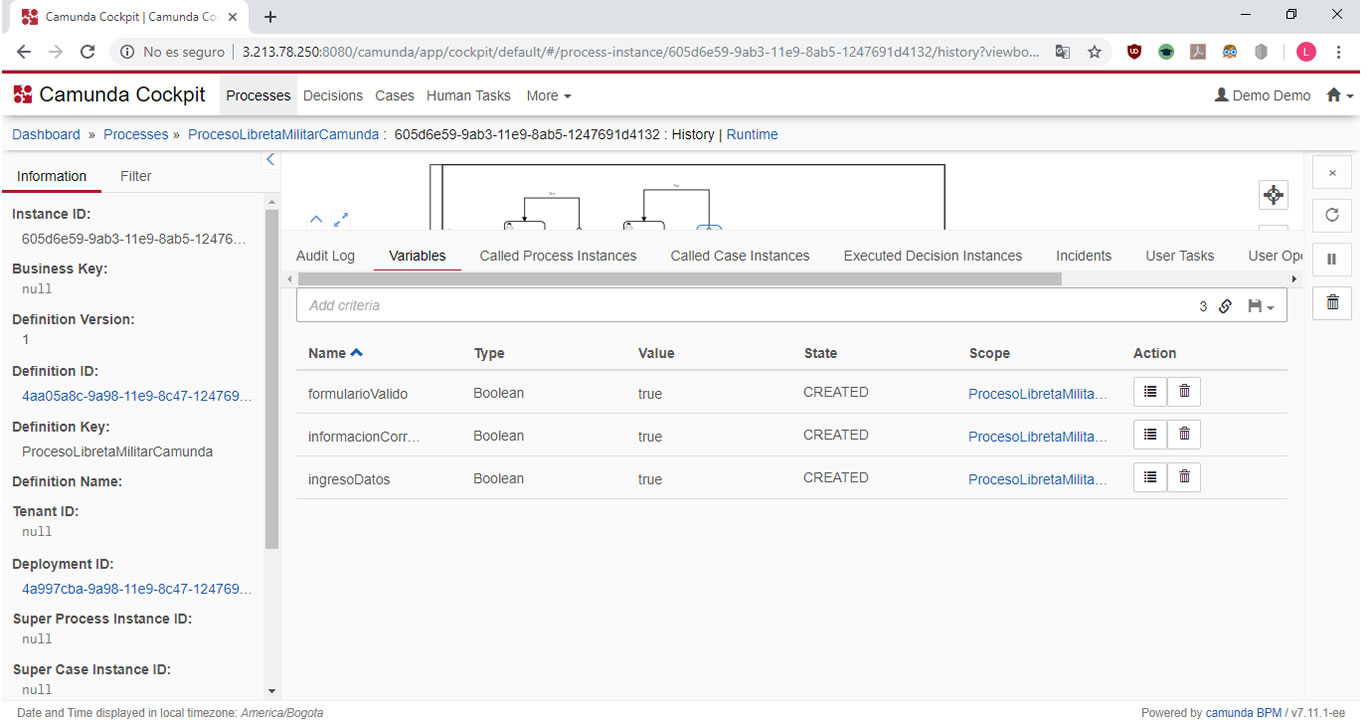Suspend the process instance with the pause button
This screenshot has width=1370, height=720.
[1332, 259]
